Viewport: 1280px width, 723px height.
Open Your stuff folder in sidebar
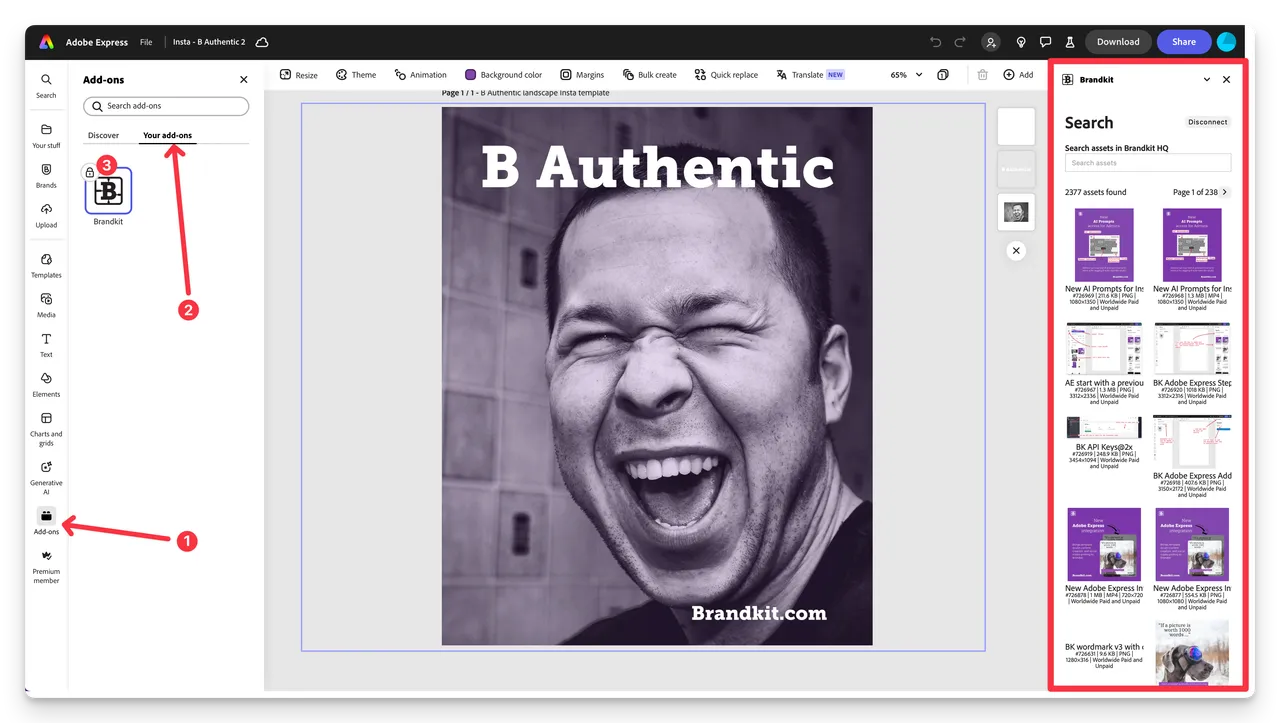pyautogui.click(x=46, y=136)
